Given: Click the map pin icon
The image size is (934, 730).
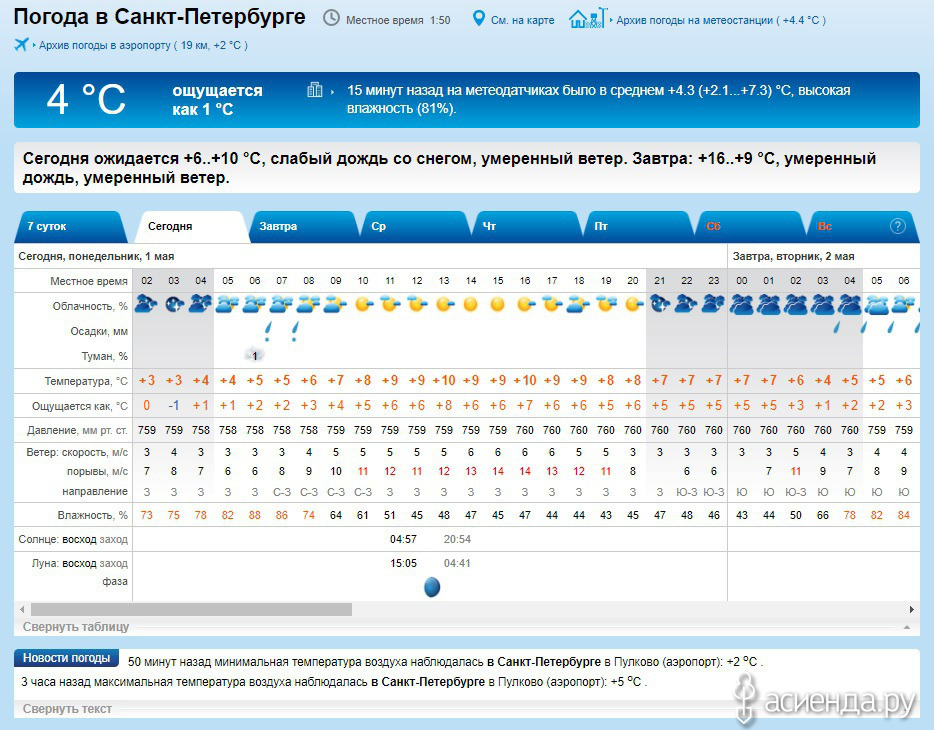Looking at the screenshot, I should pos(478,18).
